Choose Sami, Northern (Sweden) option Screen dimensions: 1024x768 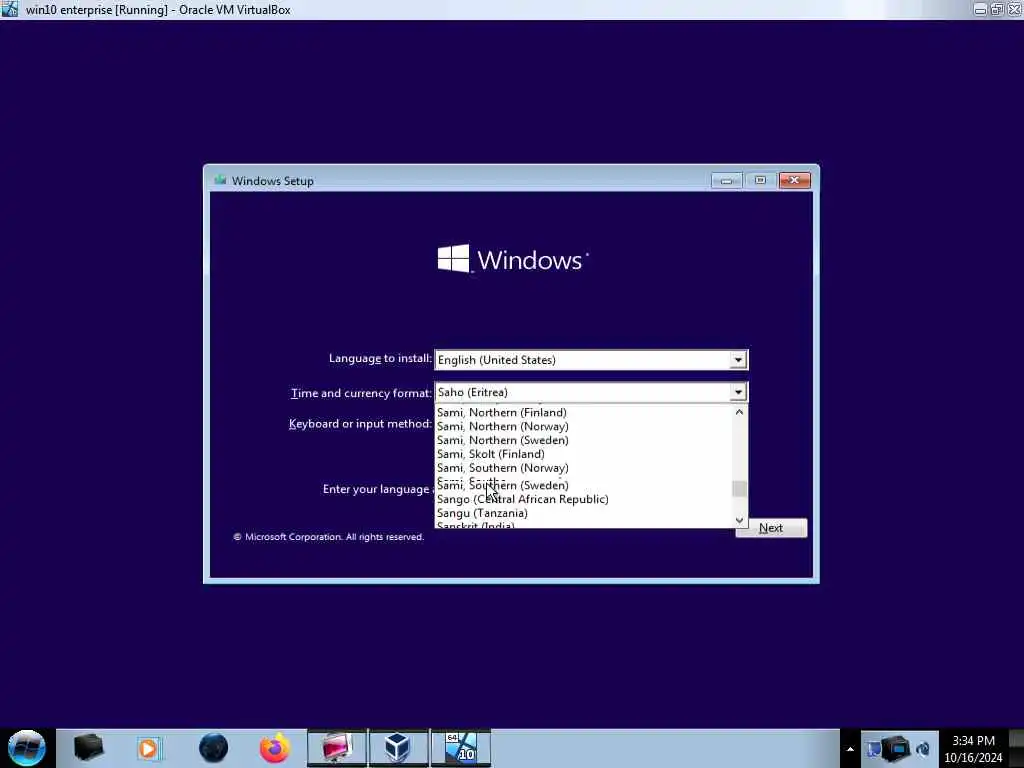tap(502, 440)
